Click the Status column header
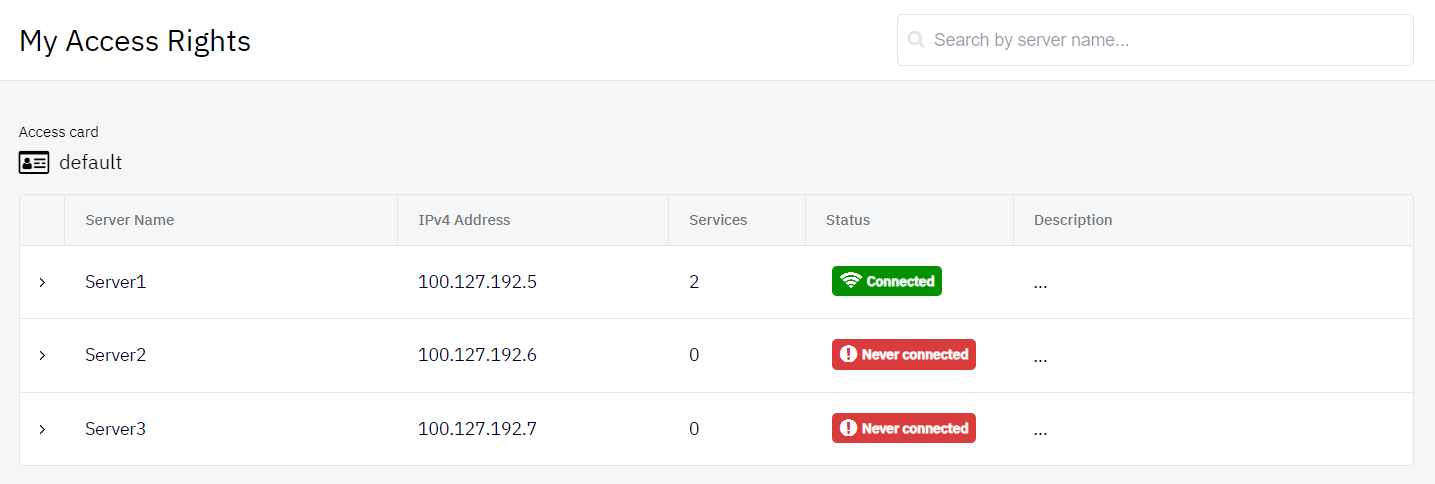1435x484 pixels. pos(848,220)
